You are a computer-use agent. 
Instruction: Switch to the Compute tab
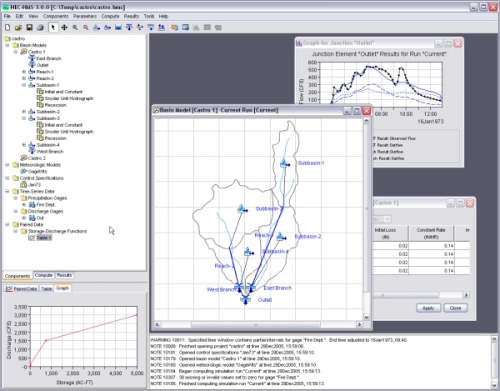pyautogui.click(x=44, y=275)
